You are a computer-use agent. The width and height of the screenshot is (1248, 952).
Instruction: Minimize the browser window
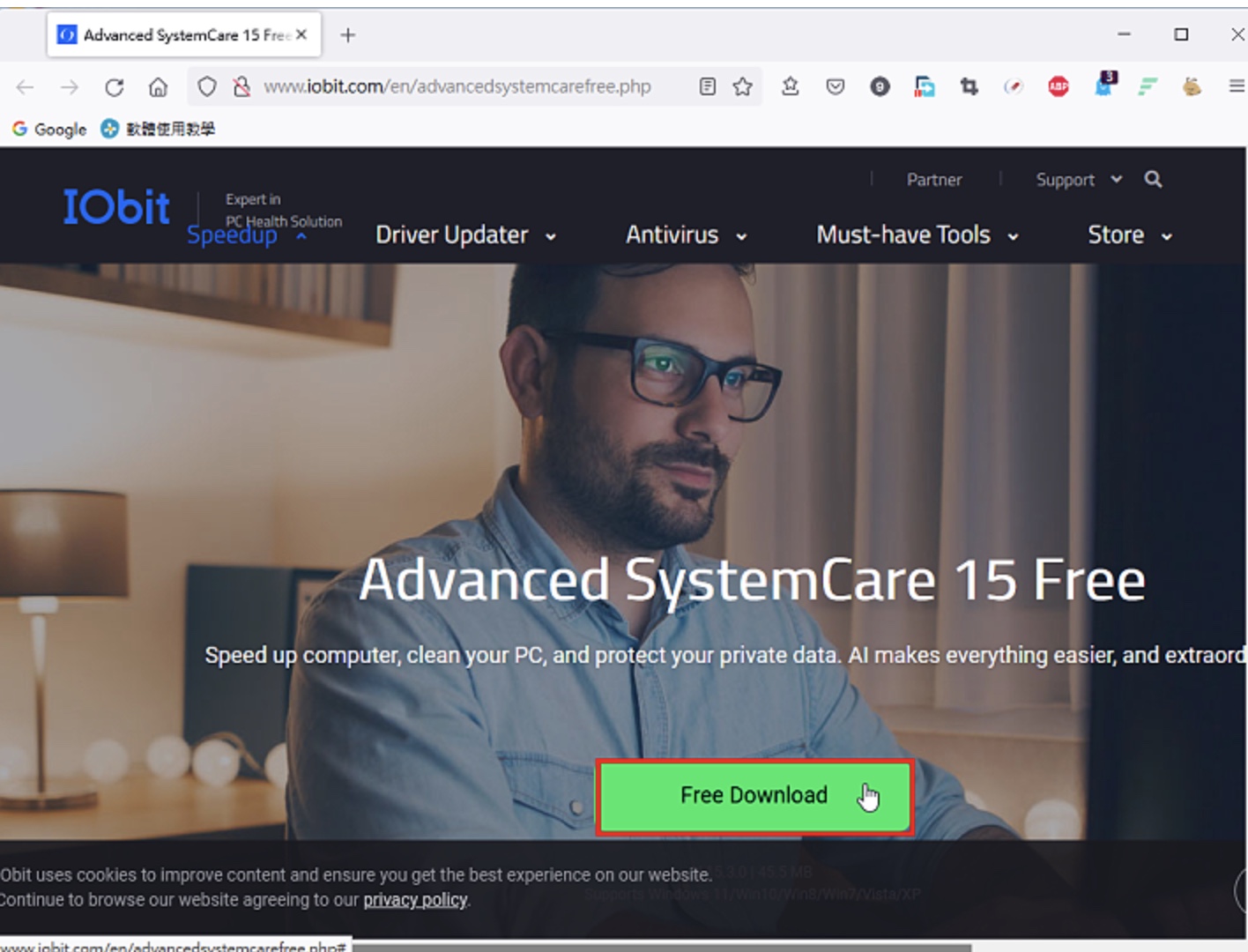tap(1124, 34)
